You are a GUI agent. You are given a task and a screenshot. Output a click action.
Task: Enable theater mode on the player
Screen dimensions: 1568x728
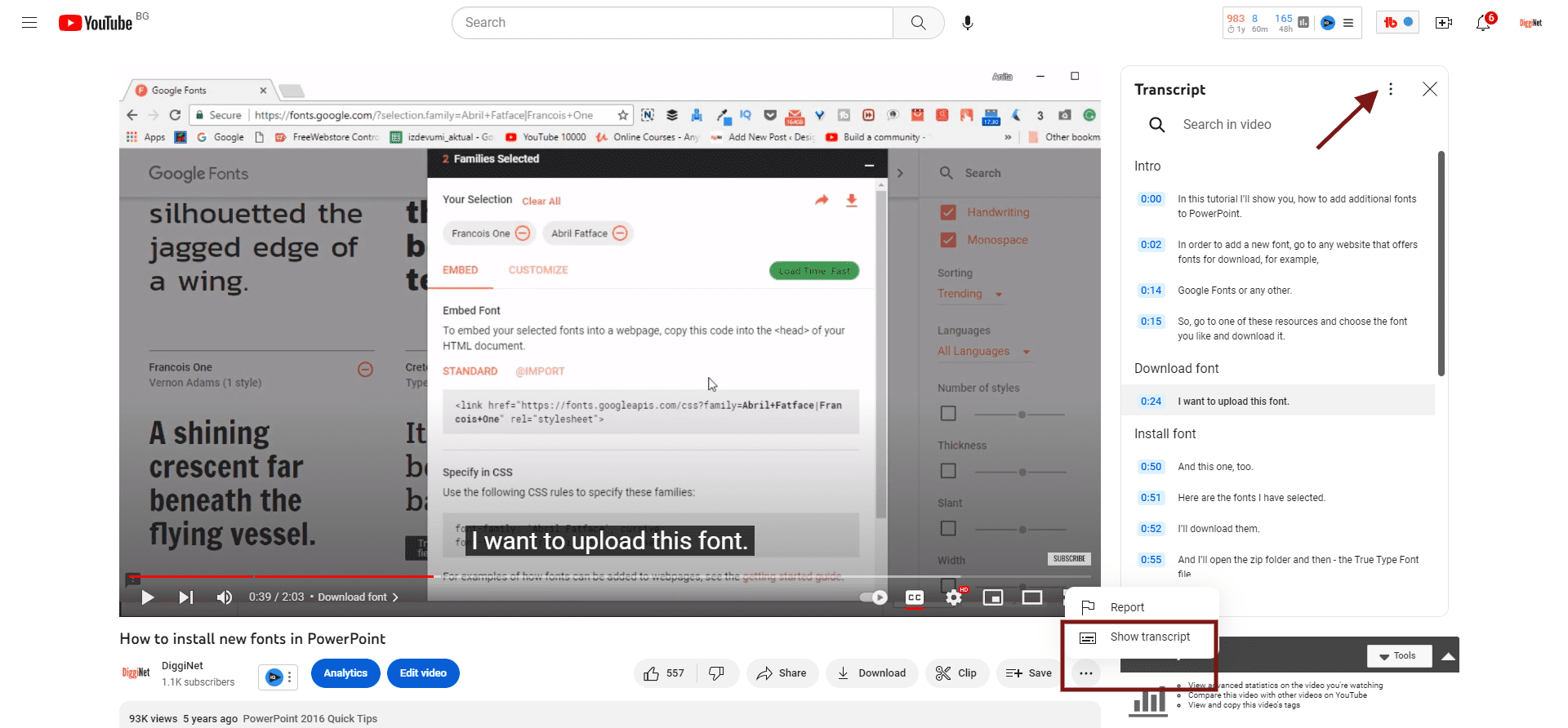pos(1031,597)
